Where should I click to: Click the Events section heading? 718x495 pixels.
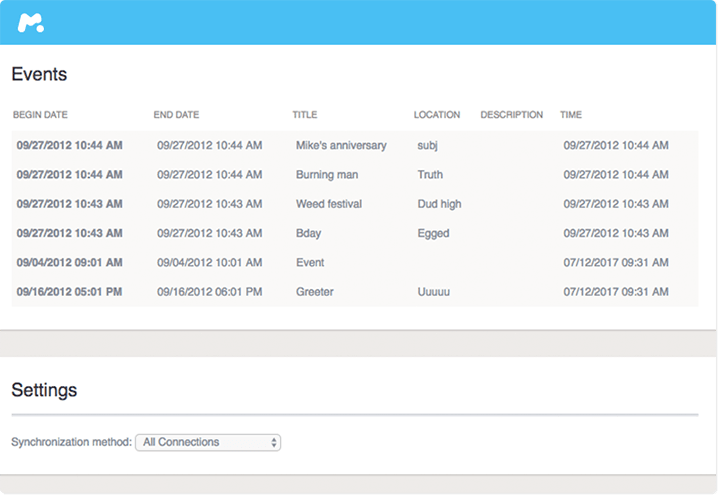pos(39,74)
